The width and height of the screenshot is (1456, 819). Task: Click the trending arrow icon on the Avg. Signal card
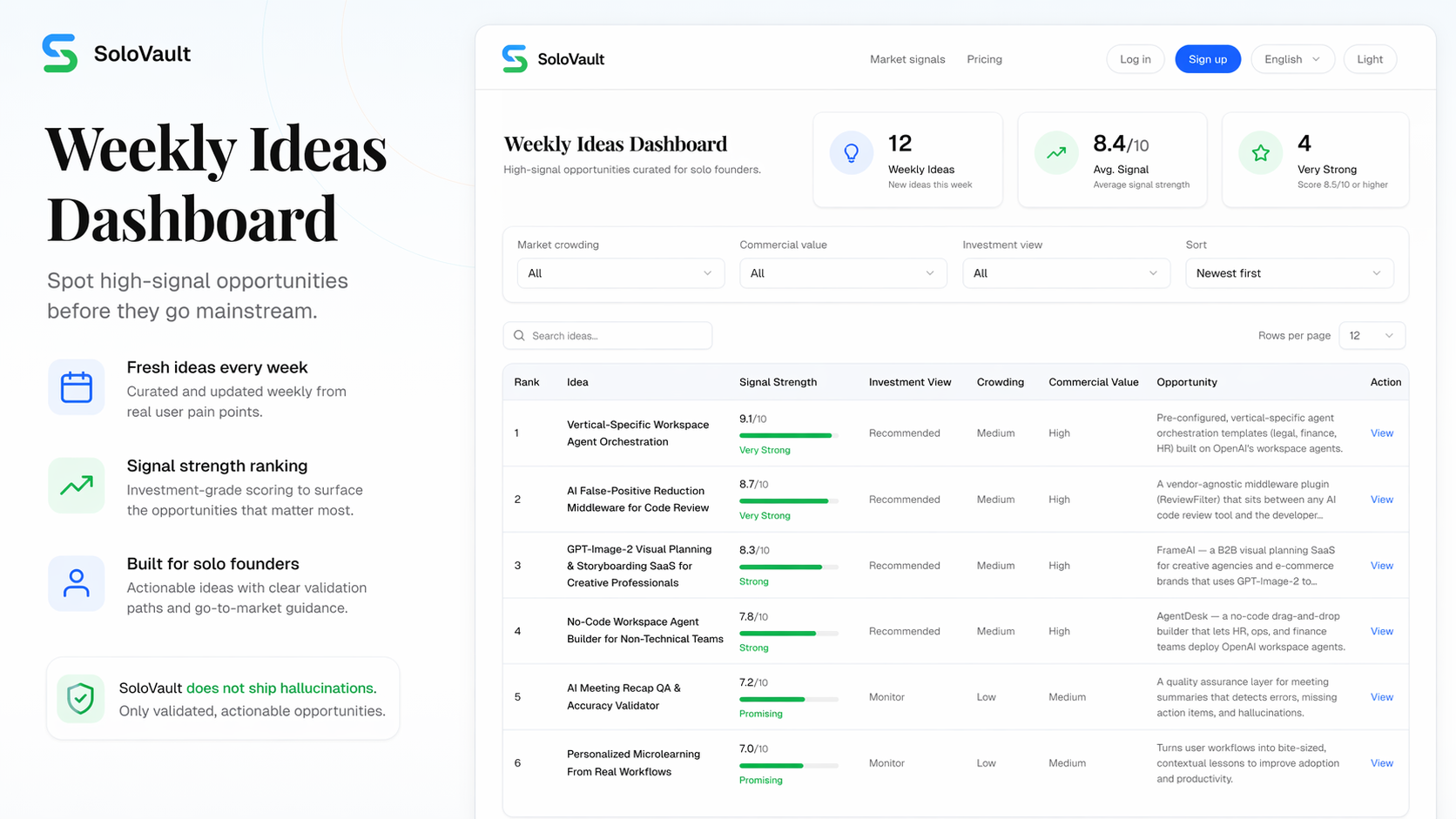pyautogui.click(x=1055, y=153)
